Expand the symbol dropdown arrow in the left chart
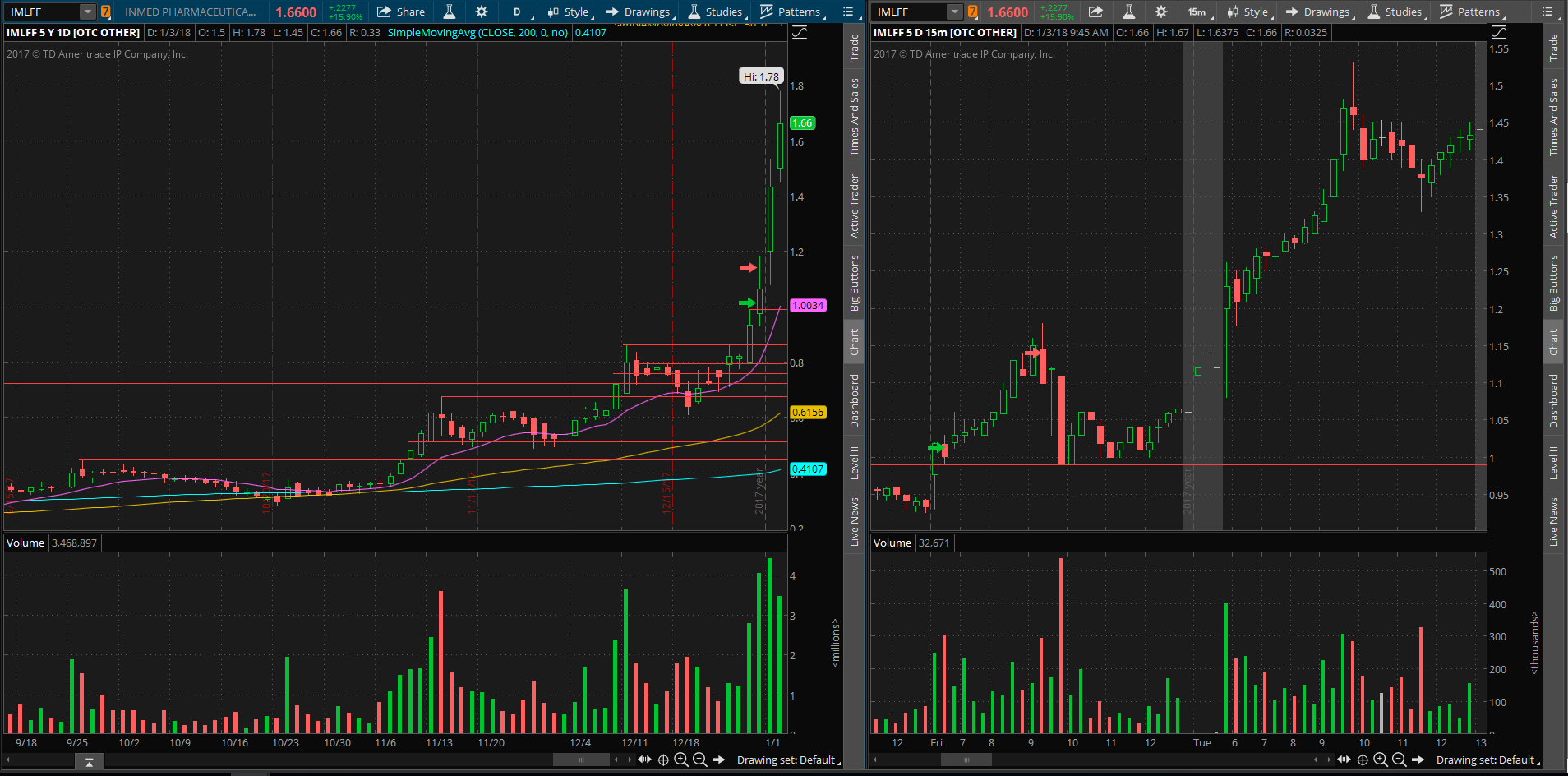The image size is (1568, 776). coord(88,12)
